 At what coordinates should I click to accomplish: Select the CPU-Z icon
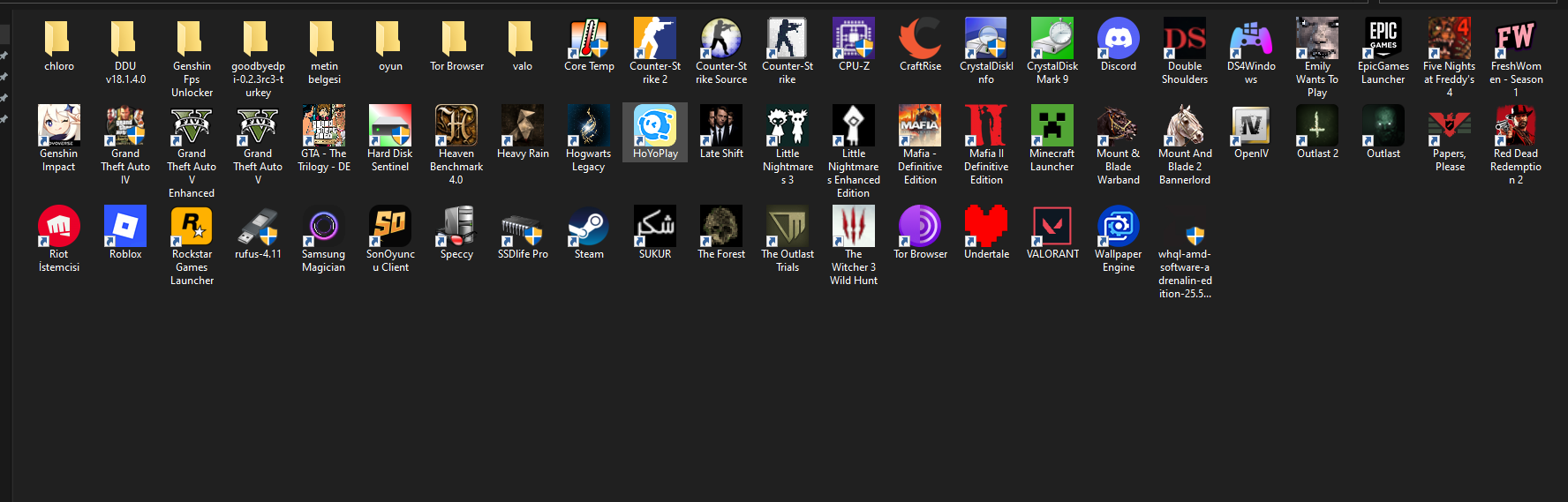[x=854, y=38]
